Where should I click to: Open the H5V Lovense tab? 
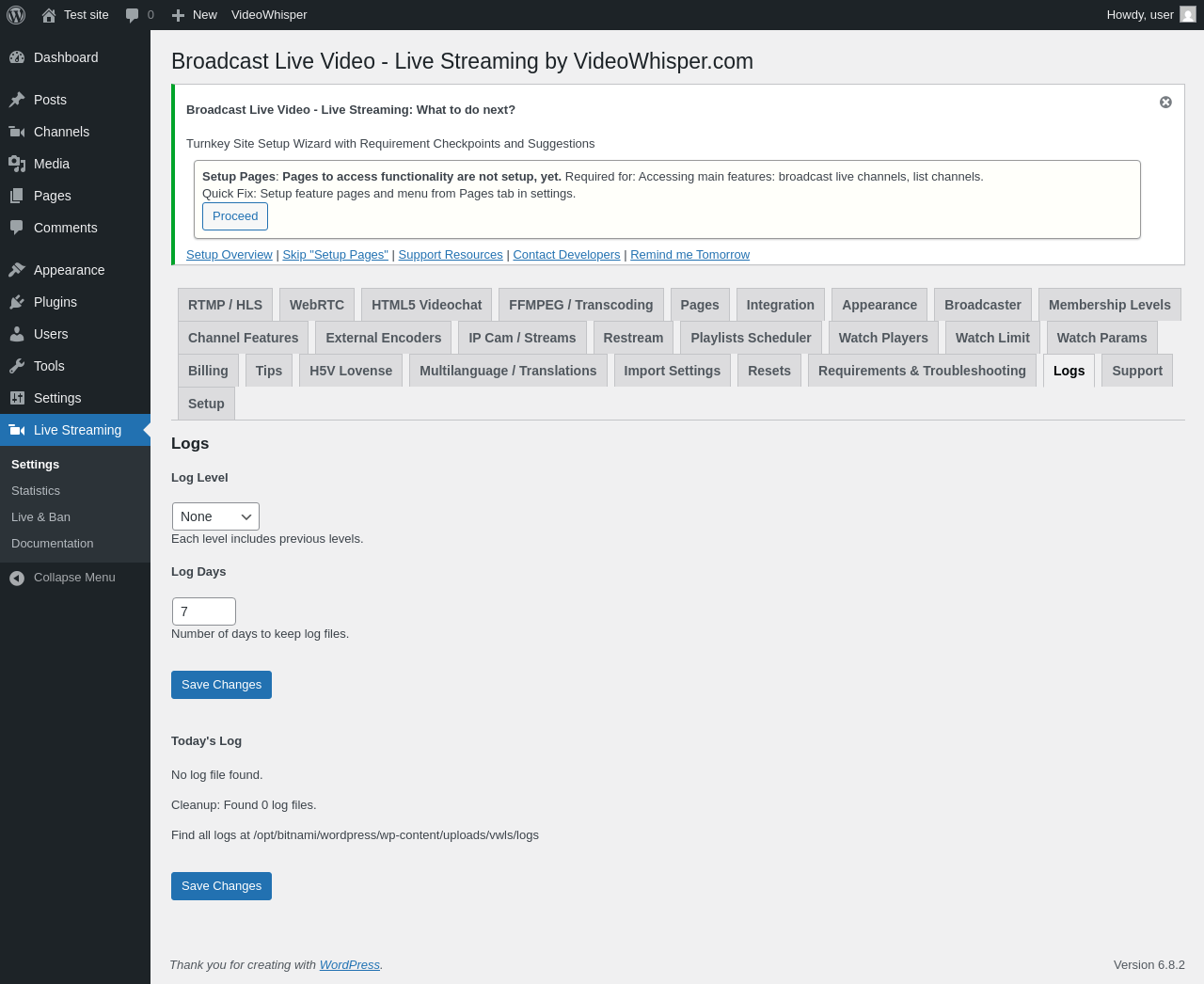tap(351, 371)
